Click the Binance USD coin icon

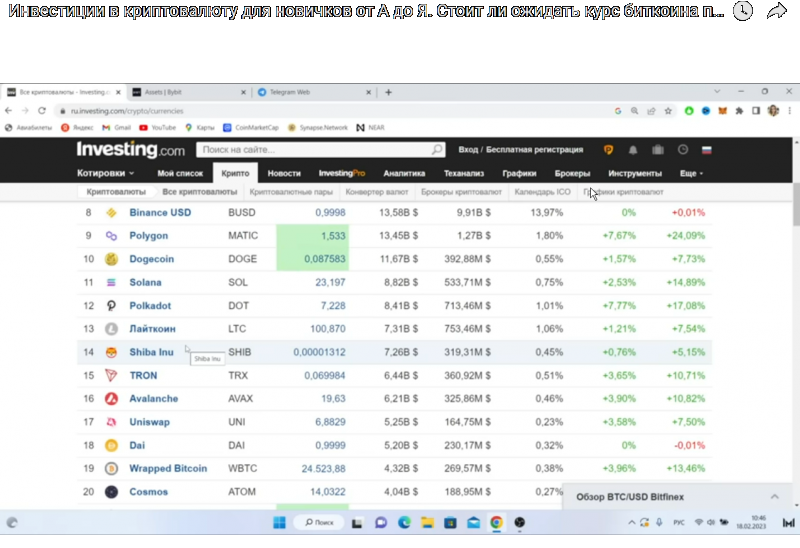[111, 213]
